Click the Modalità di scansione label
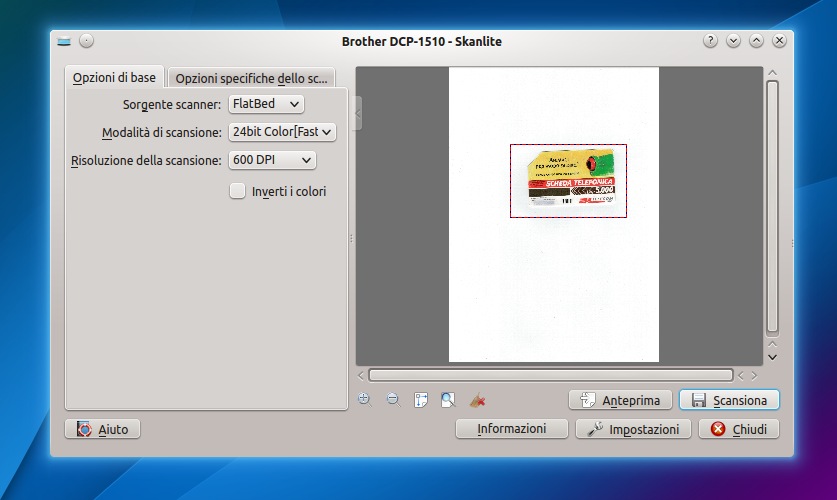837x500 pixels. [x=162, y=132]
